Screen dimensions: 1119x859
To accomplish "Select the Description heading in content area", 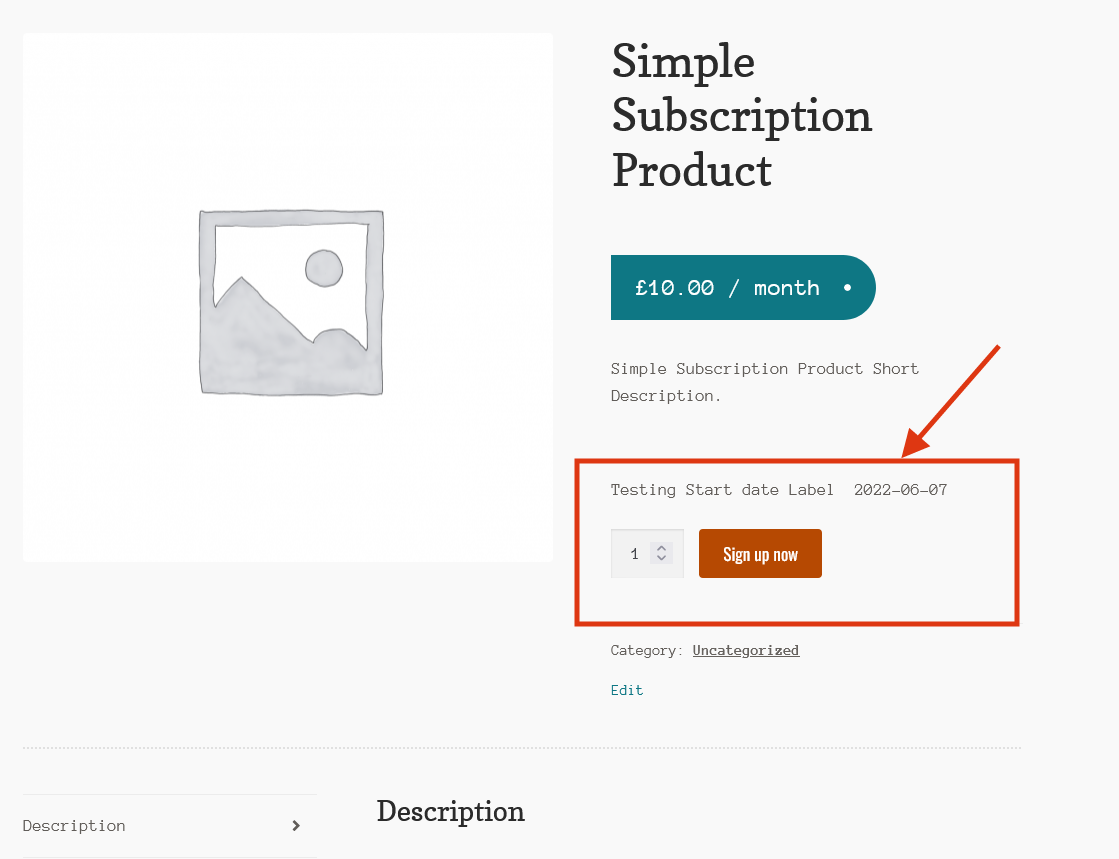I will (x=450, y=811).
